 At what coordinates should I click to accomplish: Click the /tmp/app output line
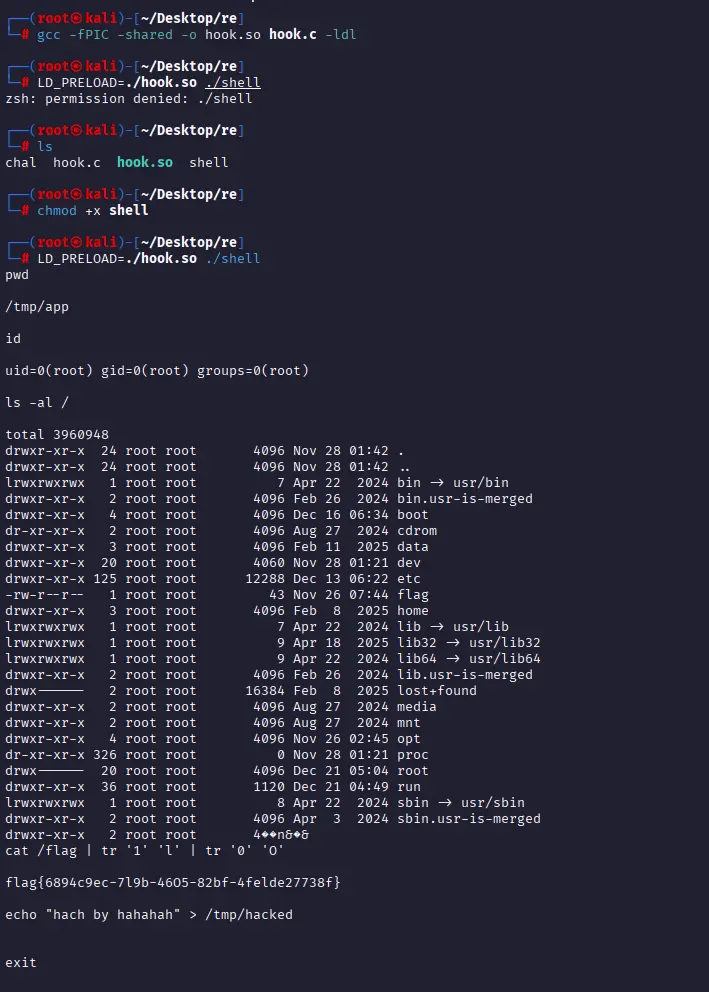coord(37,306)
